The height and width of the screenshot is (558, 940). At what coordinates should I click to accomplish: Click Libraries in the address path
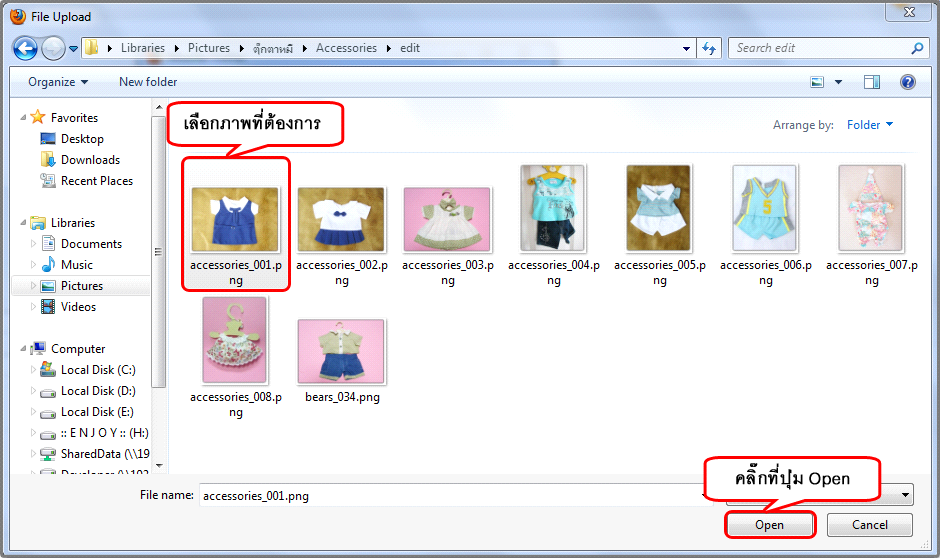143,48
